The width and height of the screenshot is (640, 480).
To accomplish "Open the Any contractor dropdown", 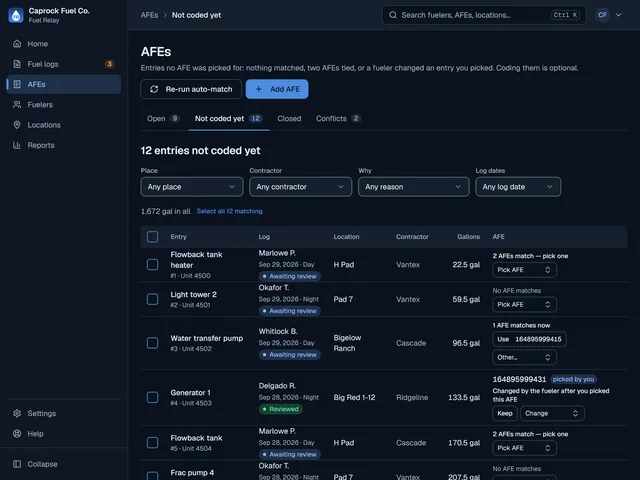I will point(300,187).
